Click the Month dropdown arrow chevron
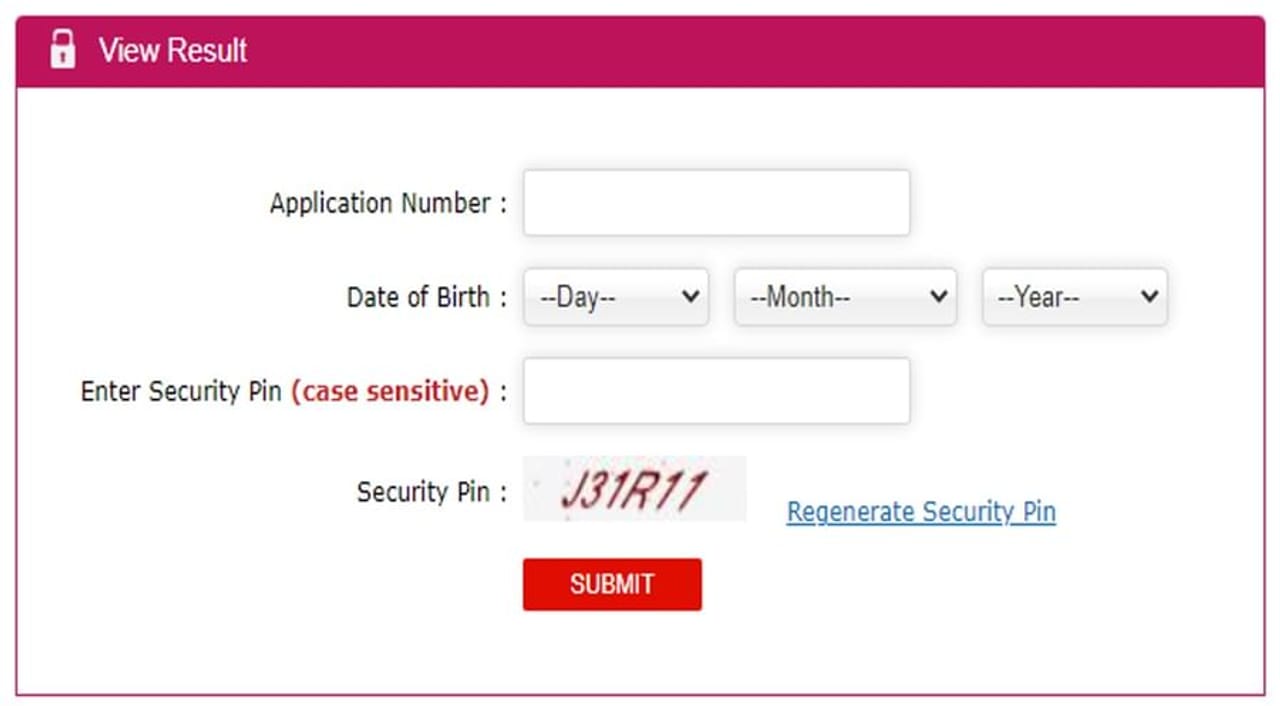This screenshot has width=1280, height=720. (x=938, y=297)
